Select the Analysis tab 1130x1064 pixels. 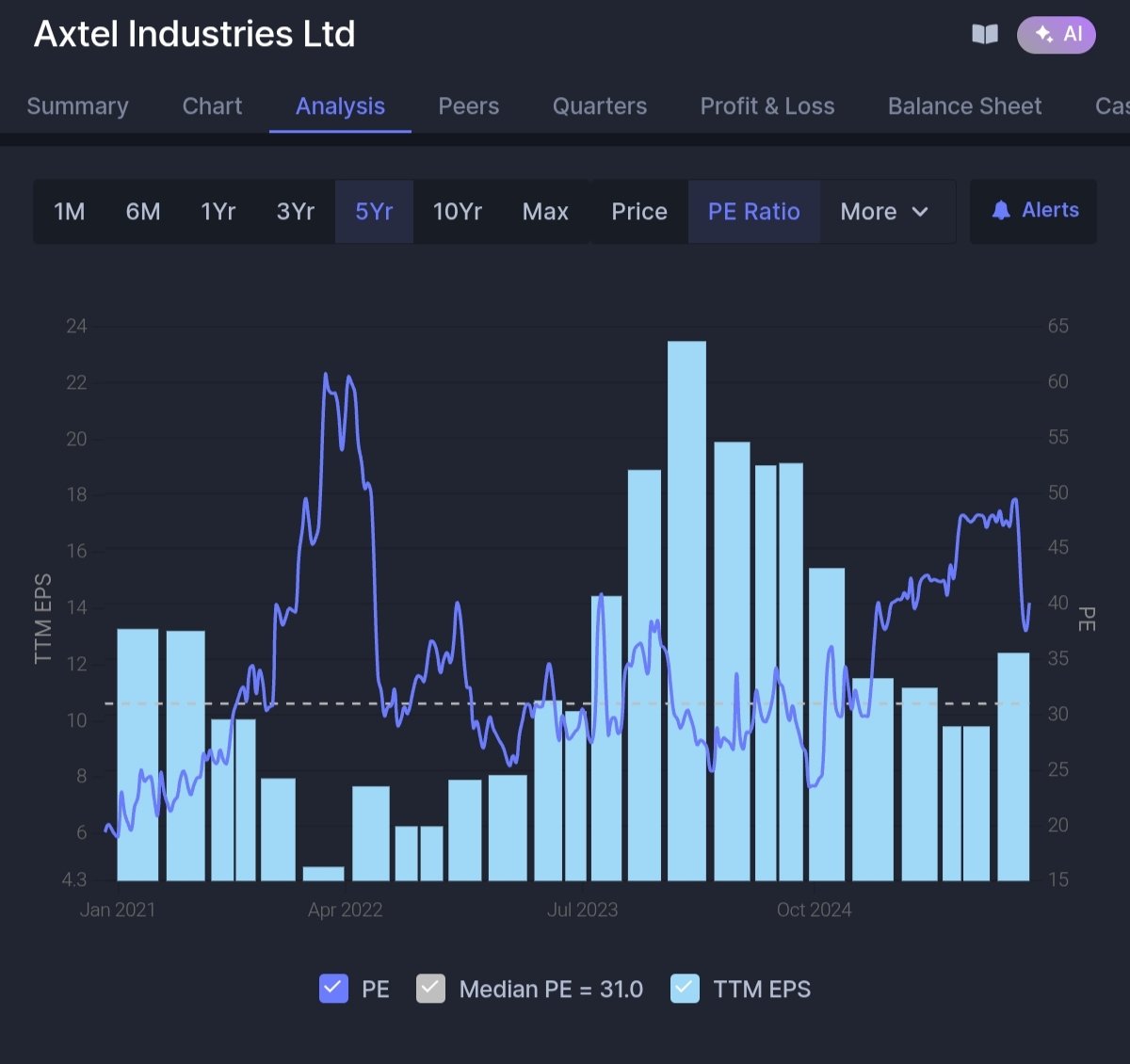tap(340, 106)
